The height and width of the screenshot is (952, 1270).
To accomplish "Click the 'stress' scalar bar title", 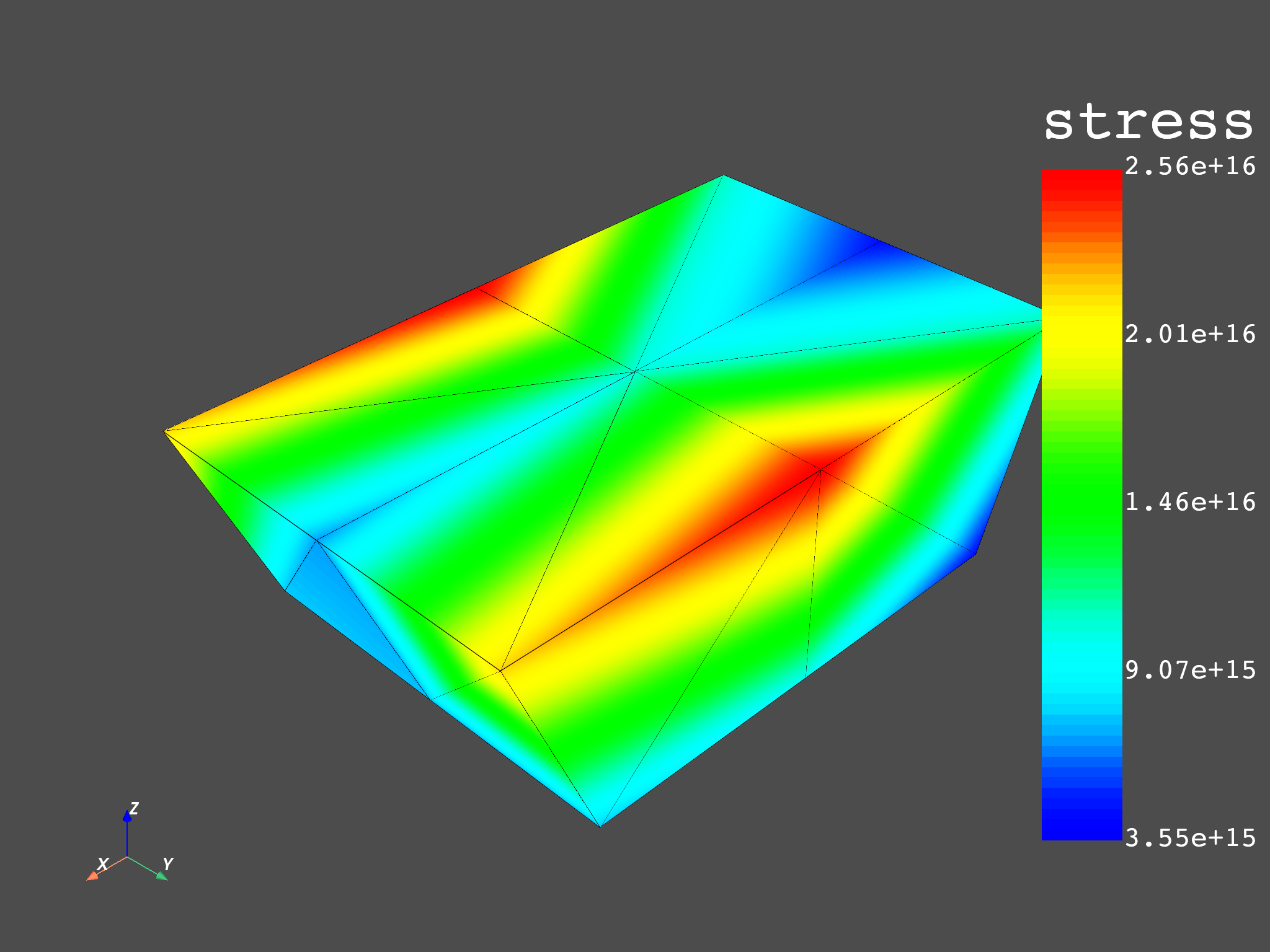I will point(1148,122).
